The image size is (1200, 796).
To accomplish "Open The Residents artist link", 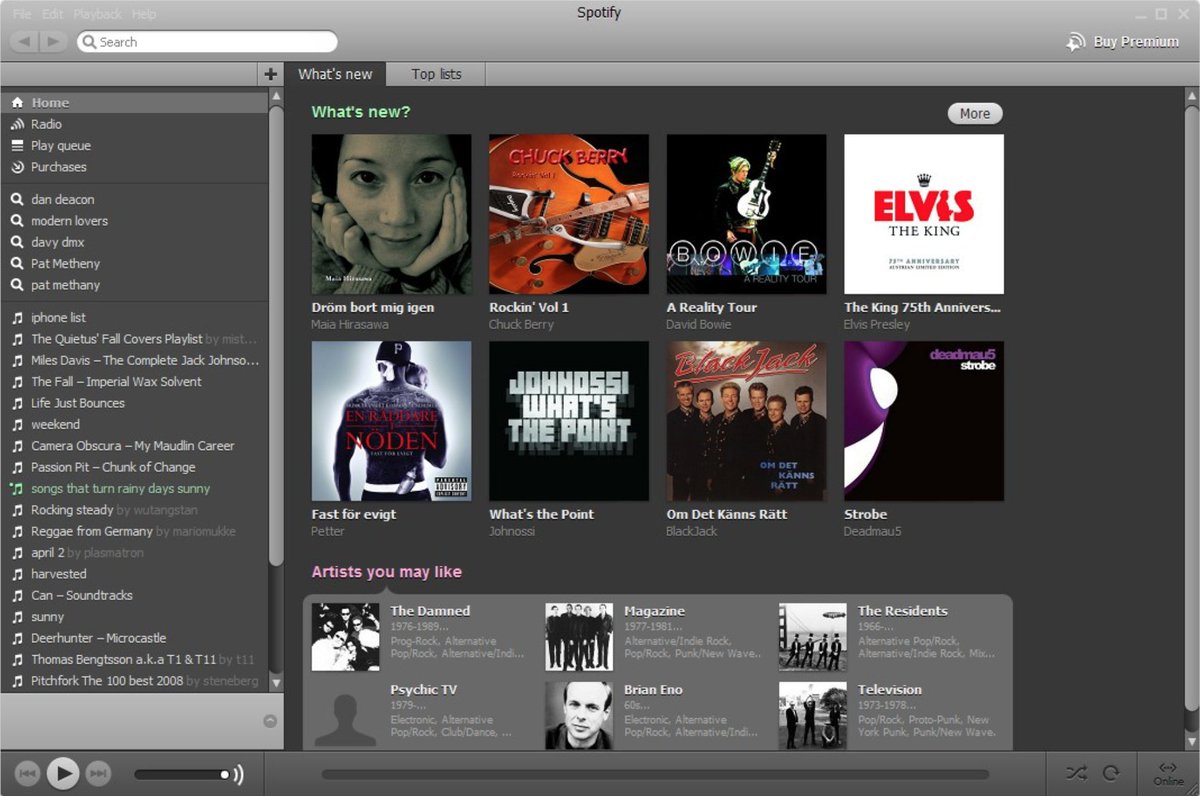I will point(902,611).
